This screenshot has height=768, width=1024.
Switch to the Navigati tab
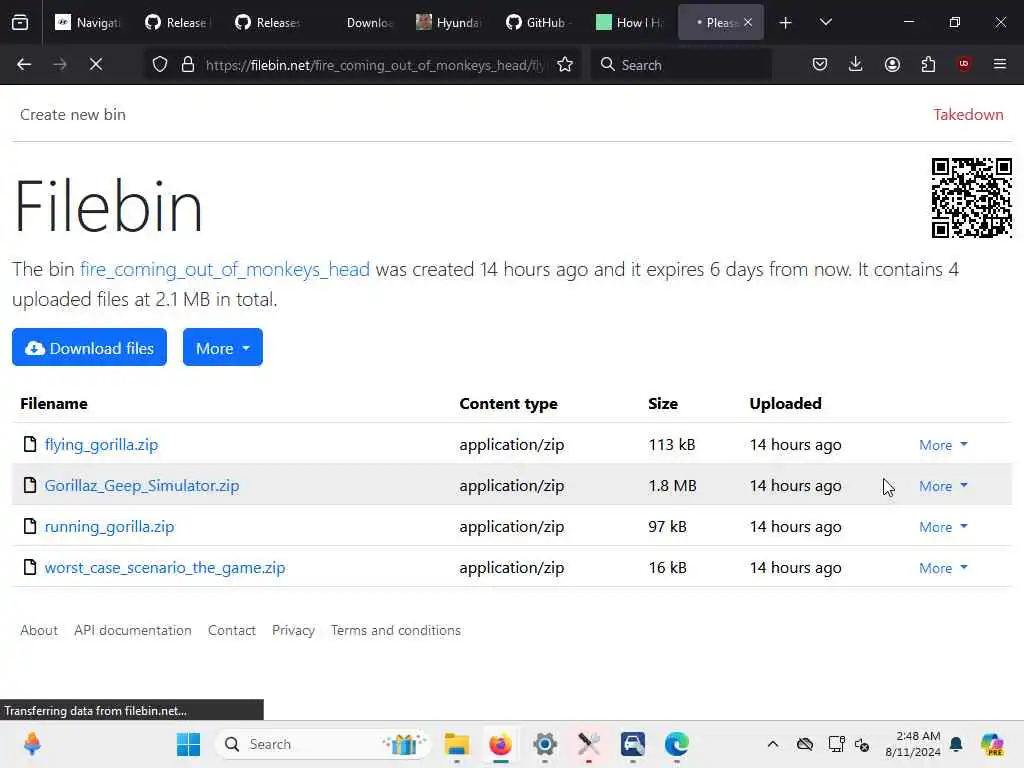pos(88,22)
